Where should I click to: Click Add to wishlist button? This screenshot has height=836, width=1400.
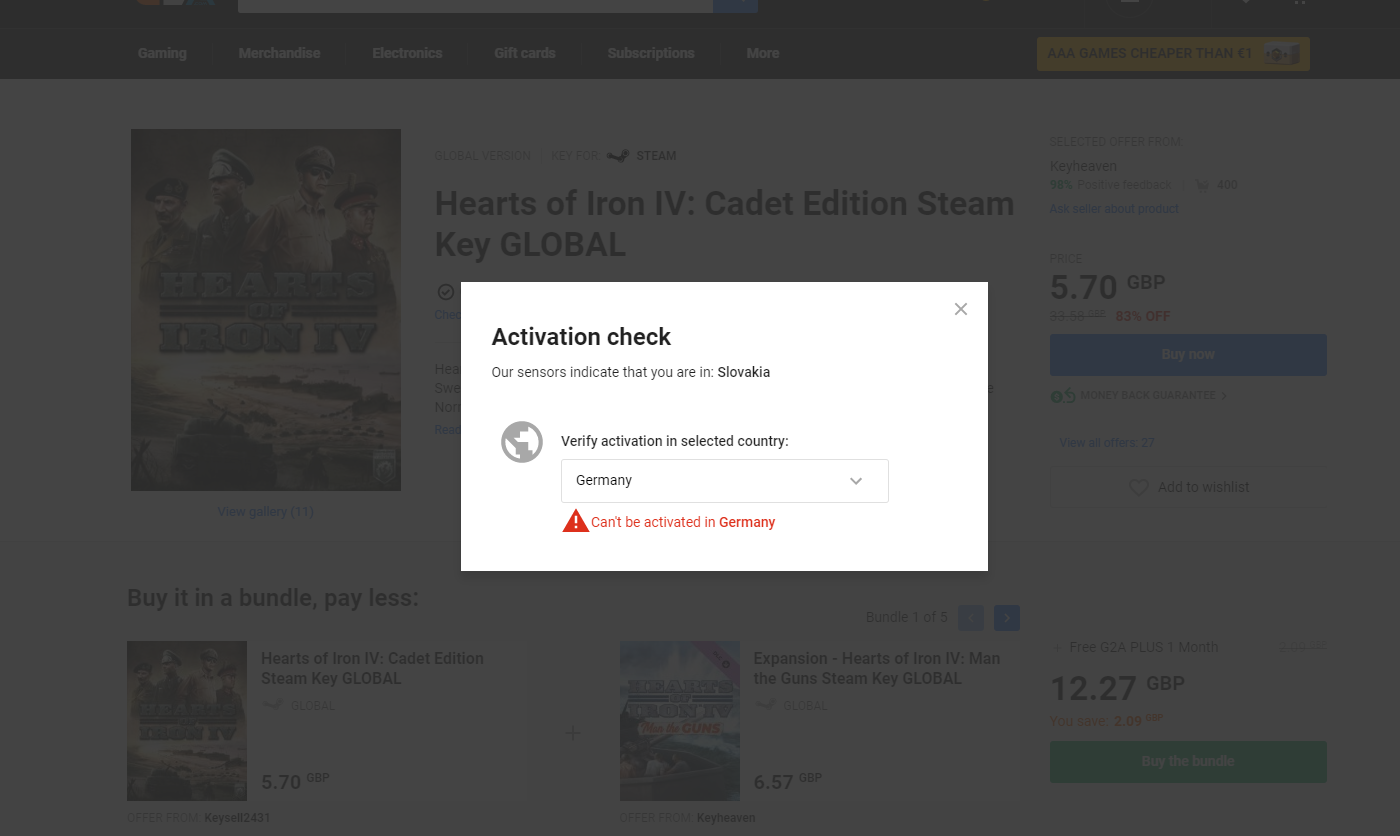point(1188,487)
